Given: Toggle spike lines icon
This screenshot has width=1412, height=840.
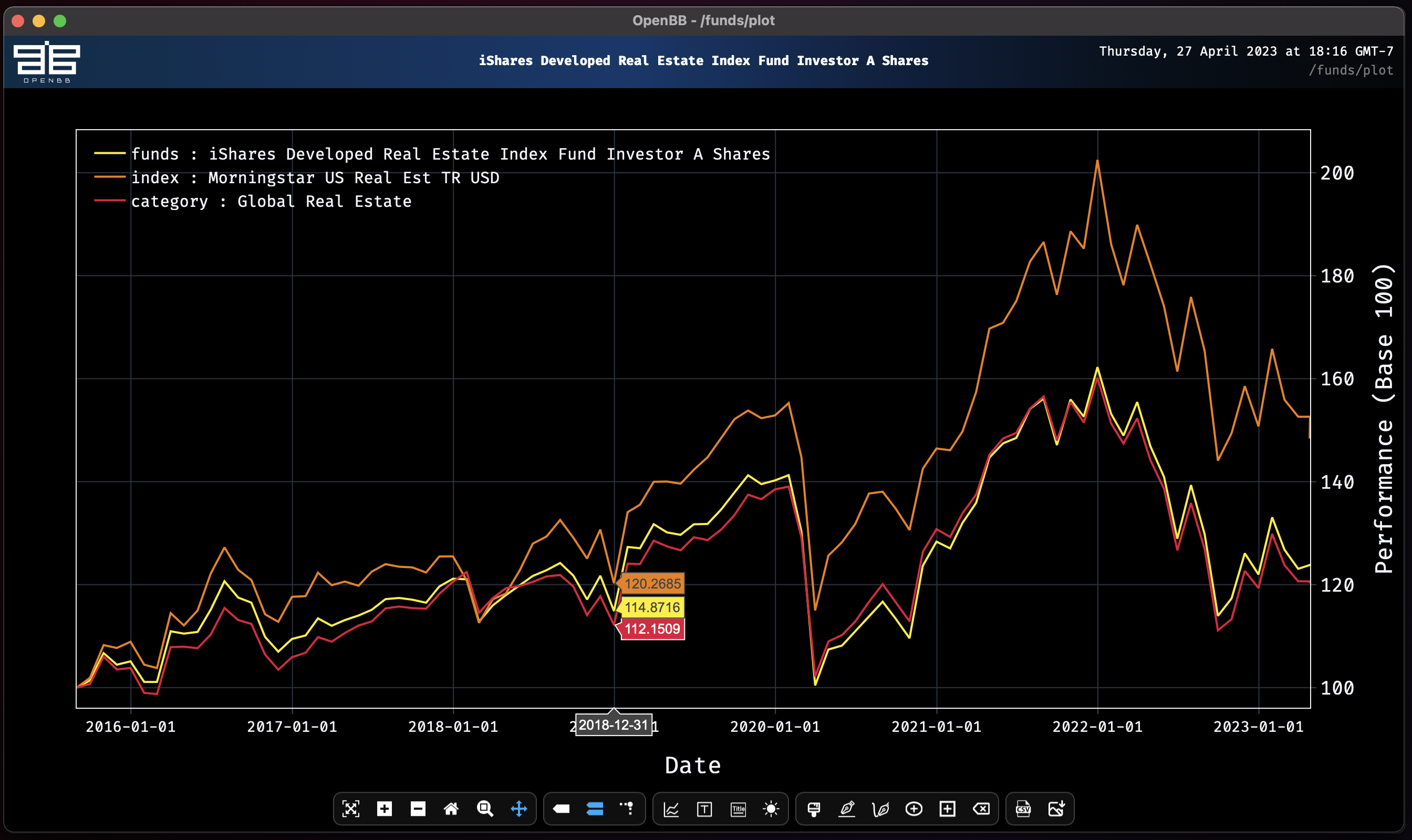Looking at the screenshot, I should pyautogui.click(x=627, y=808).
